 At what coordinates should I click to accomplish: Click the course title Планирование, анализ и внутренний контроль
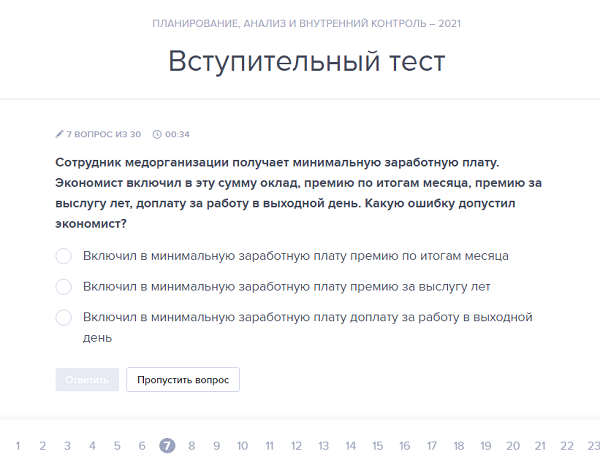(307, 24)
